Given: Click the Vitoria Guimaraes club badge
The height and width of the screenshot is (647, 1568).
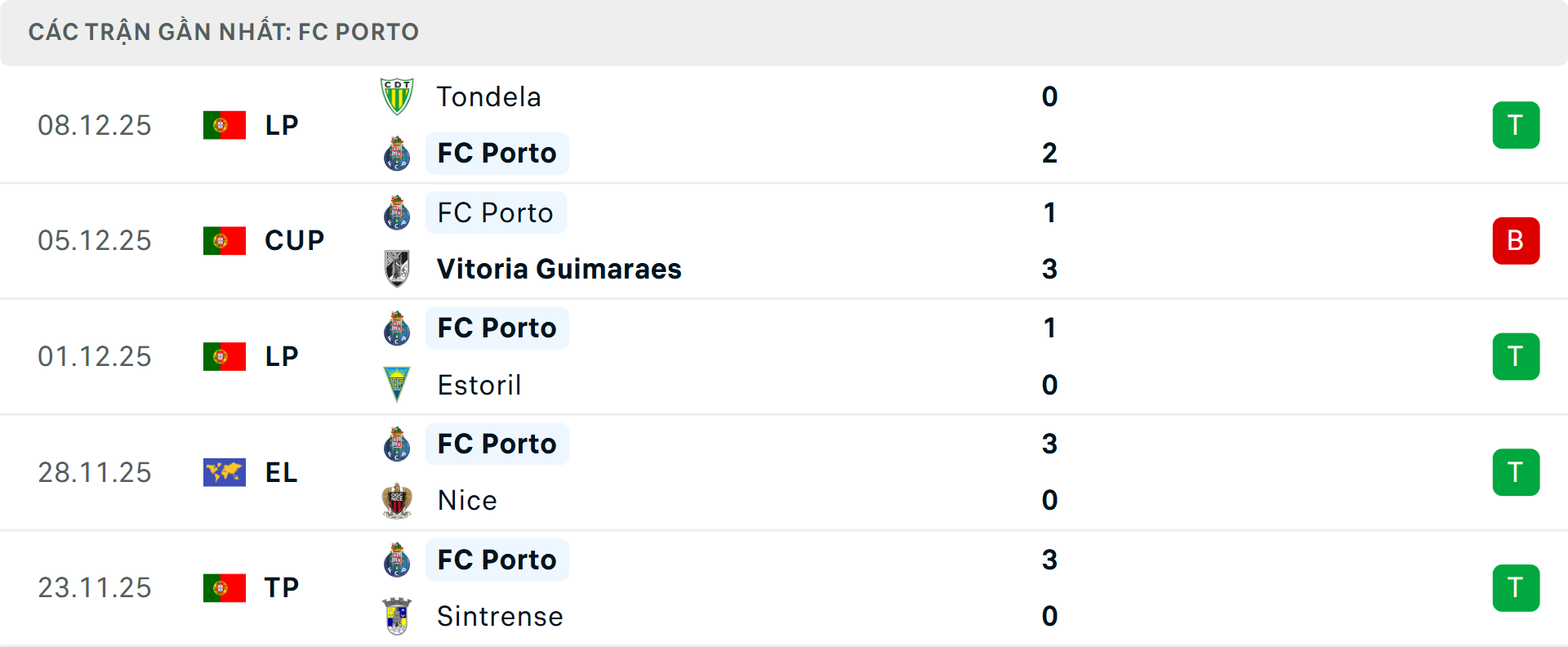Looking at the screenshot, I should tap(397, 269).
